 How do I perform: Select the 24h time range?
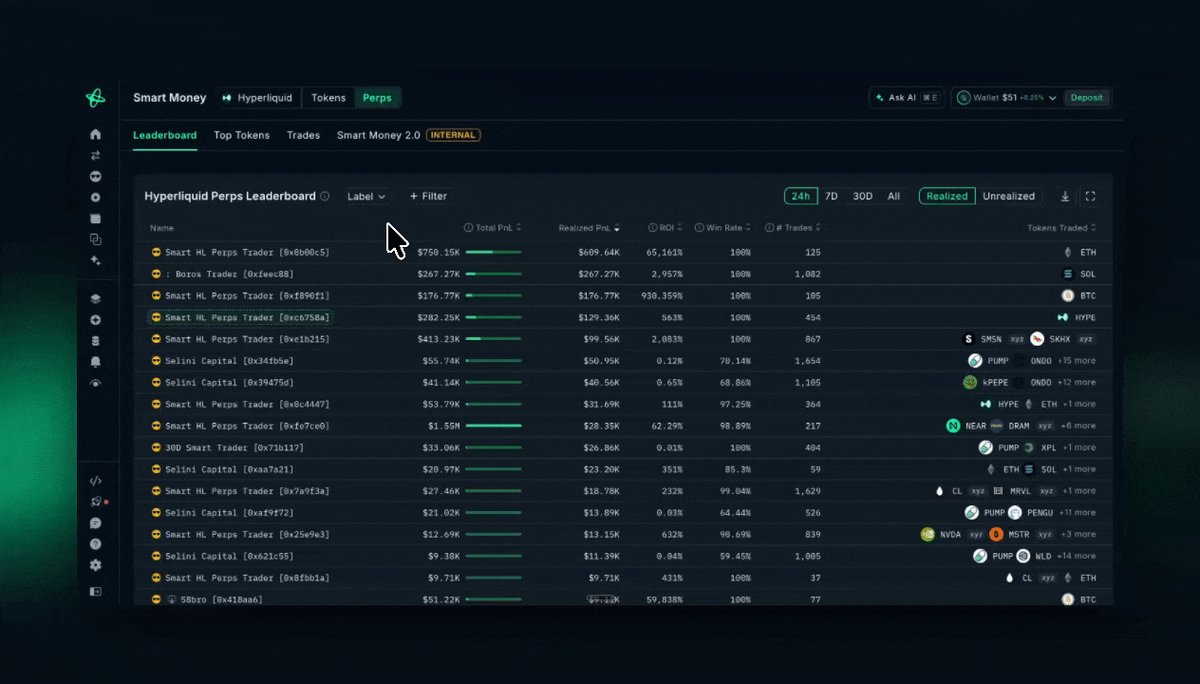800,196
